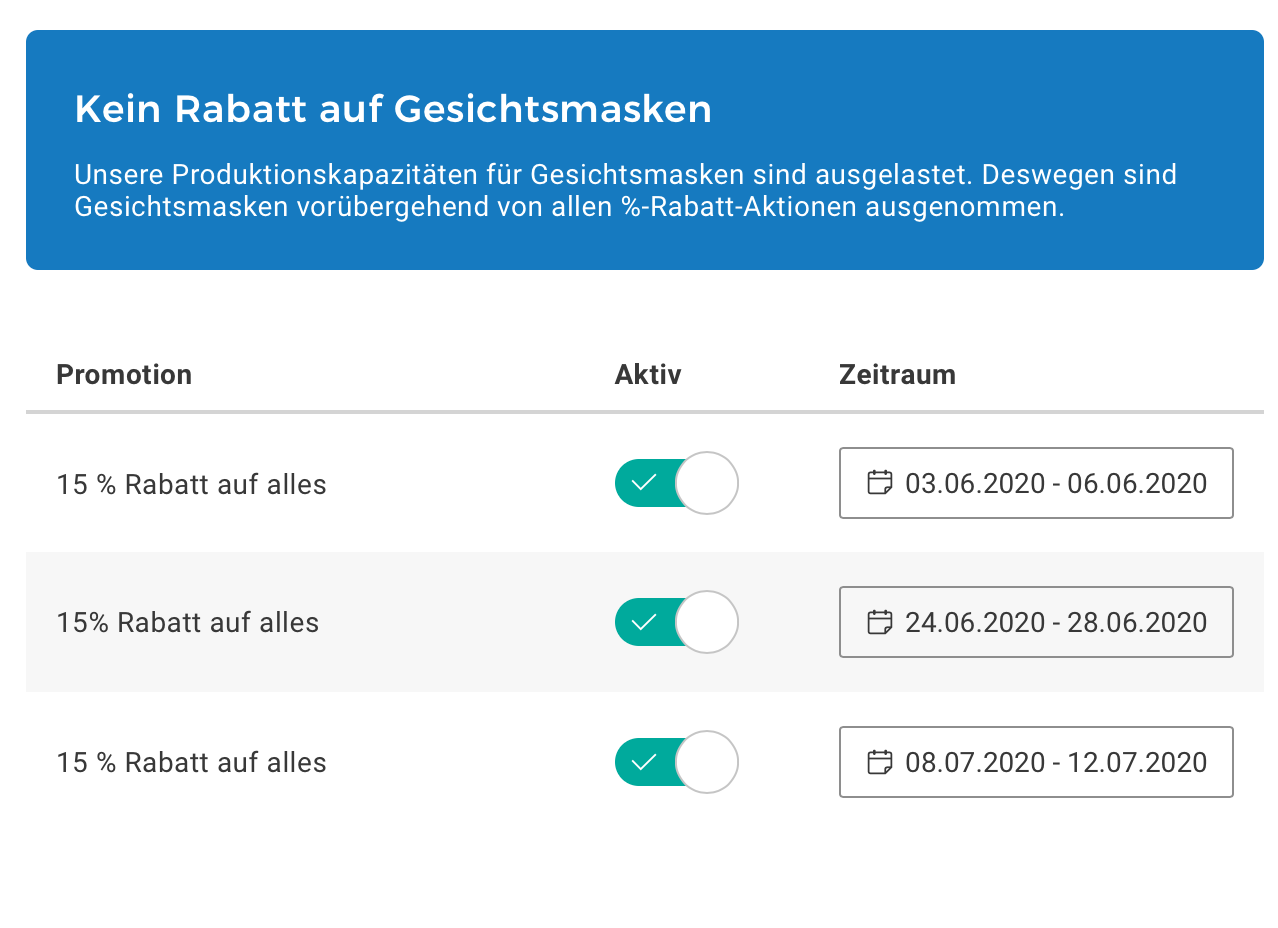Click the Aktiv column header
The height and width of the screenshot is (928, 1278).
point(647,375)
